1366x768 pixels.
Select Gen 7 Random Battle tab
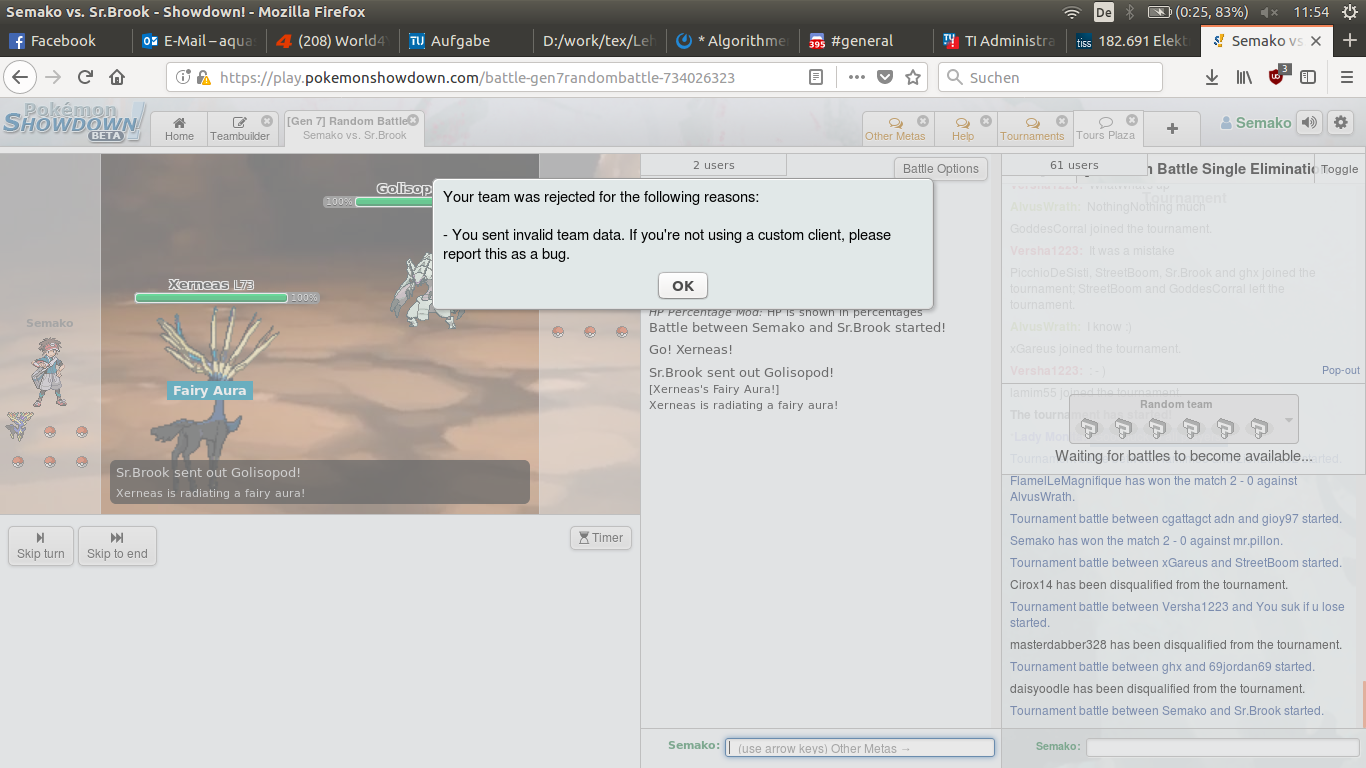point(354,128)
